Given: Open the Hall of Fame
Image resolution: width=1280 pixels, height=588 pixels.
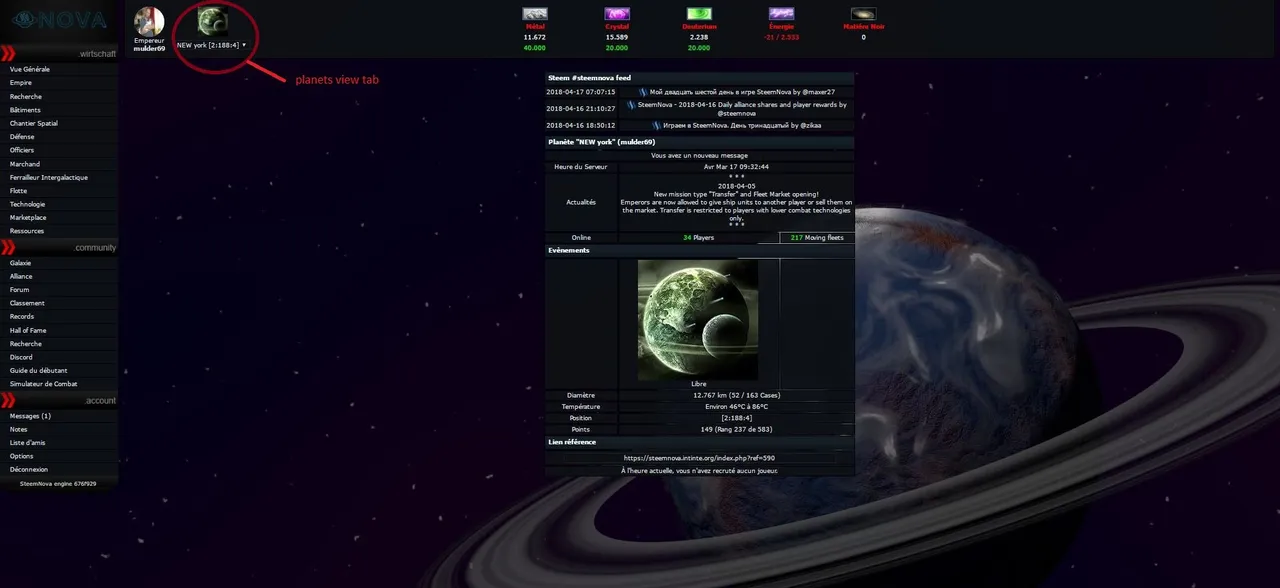Looking at the screenshot, I should pos(28,330).
